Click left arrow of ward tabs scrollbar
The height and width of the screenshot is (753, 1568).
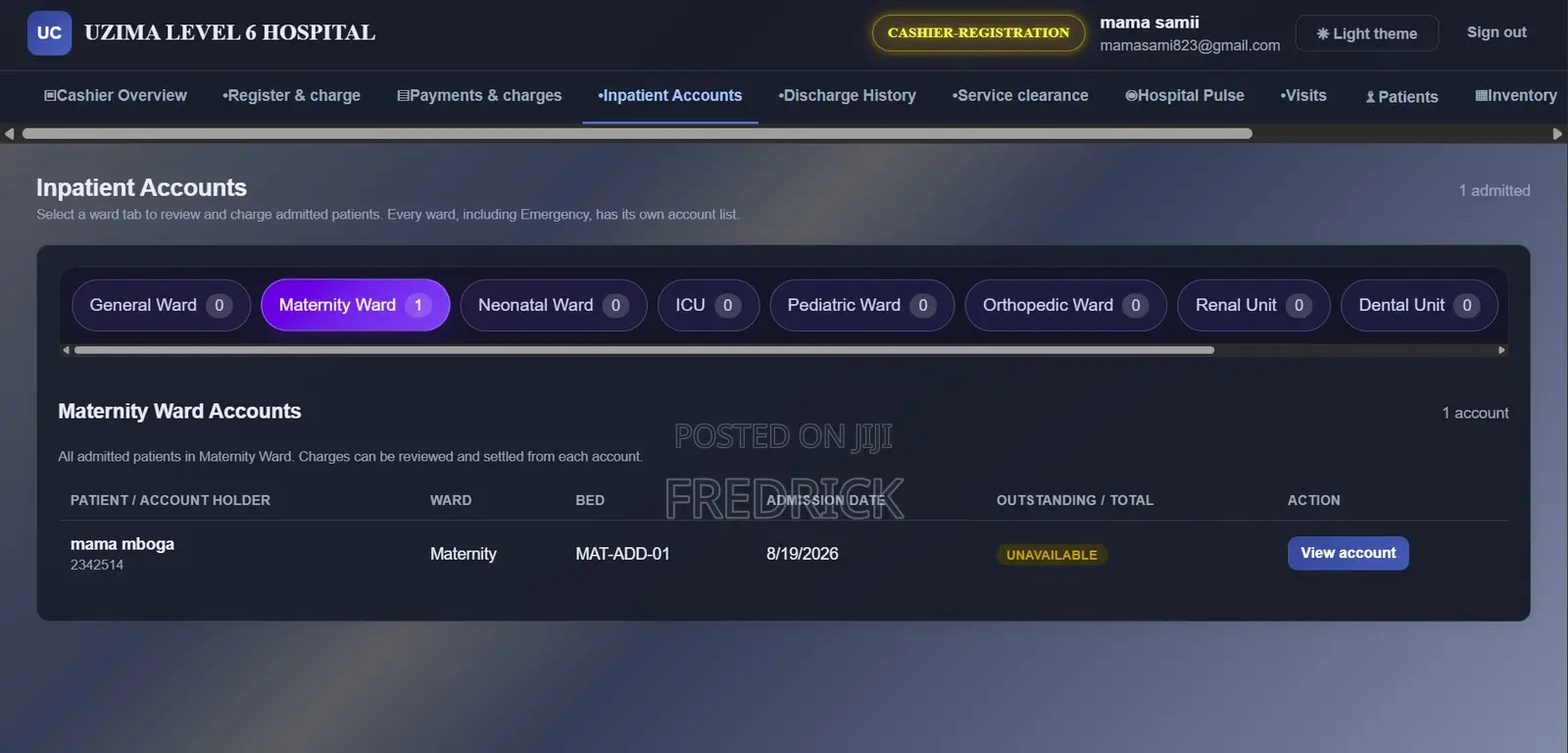tap(66, 350)
